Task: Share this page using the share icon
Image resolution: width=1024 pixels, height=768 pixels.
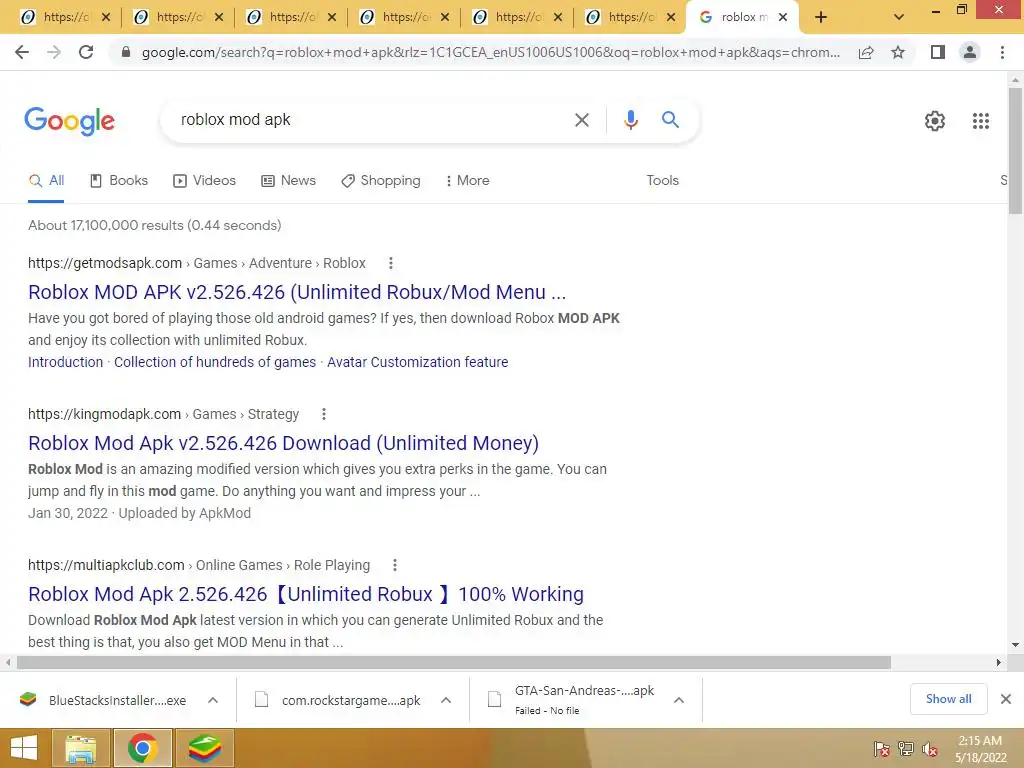Action: (866, 52)
